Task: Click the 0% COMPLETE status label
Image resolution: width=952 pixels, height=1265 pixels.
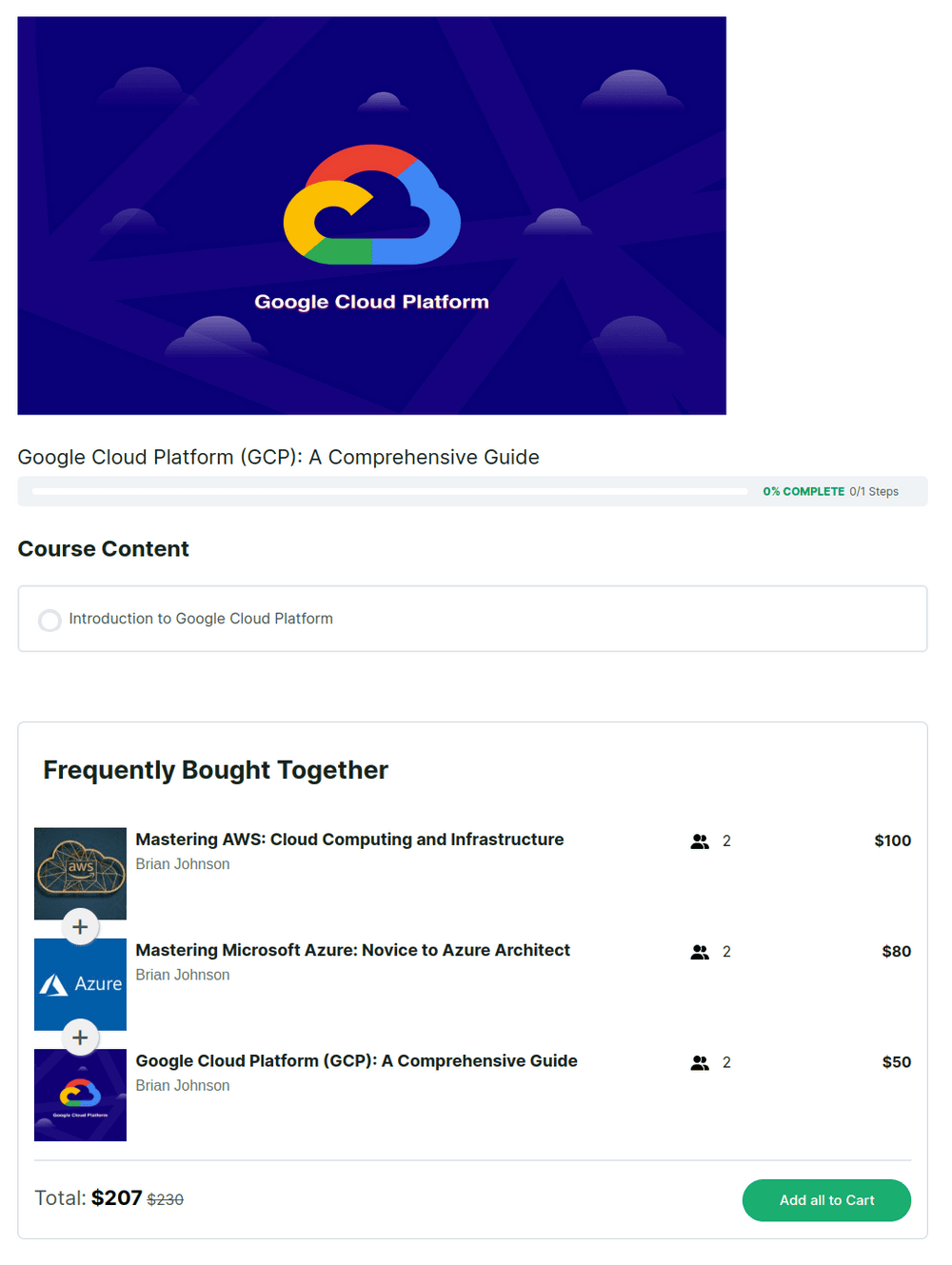Action: click(x=803, y=492)
